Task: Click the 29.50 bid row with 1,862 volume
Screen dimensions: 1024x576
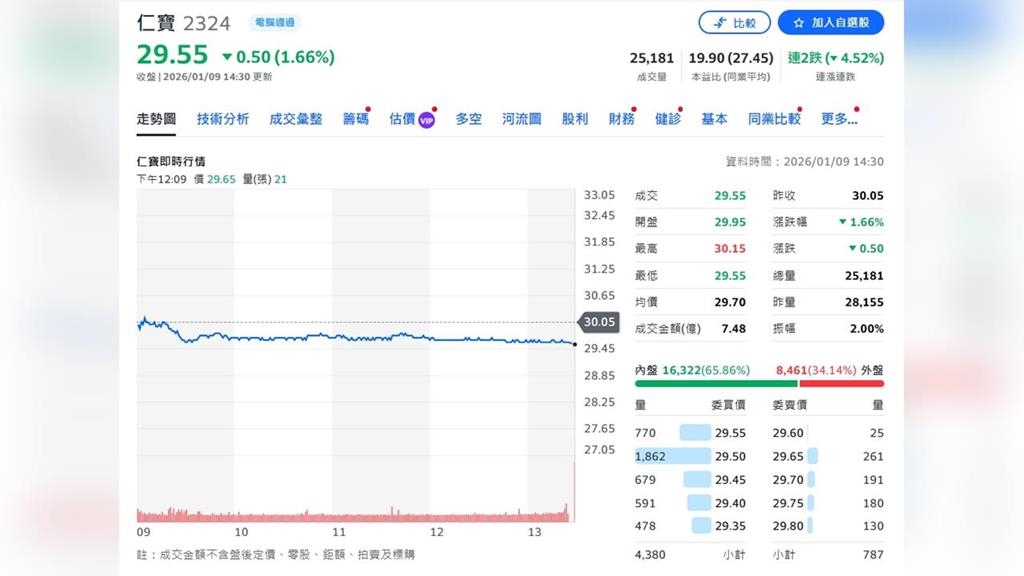Action: (x=690, y=456)
